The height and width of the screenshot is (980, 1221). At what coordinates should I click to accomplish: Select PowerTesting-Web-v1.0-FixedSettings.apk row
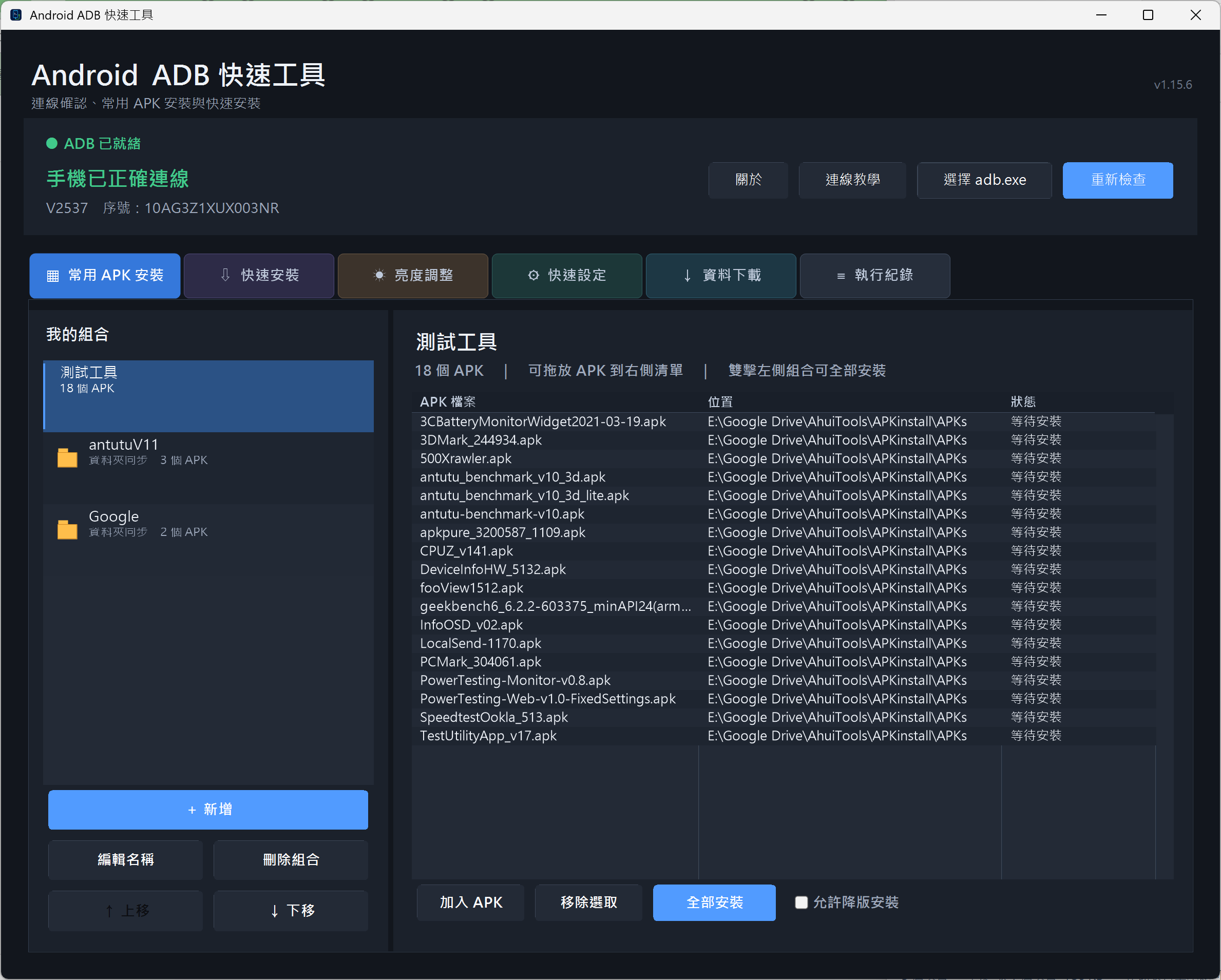tap(784, 699)
